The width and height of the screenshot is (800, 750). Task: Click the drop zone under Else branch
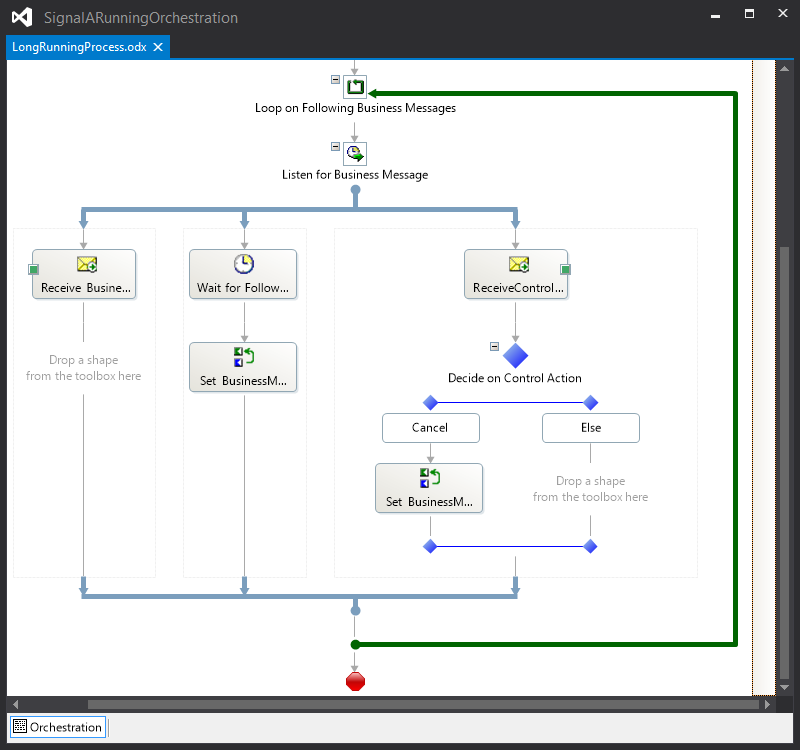click(x=590, y=489)
